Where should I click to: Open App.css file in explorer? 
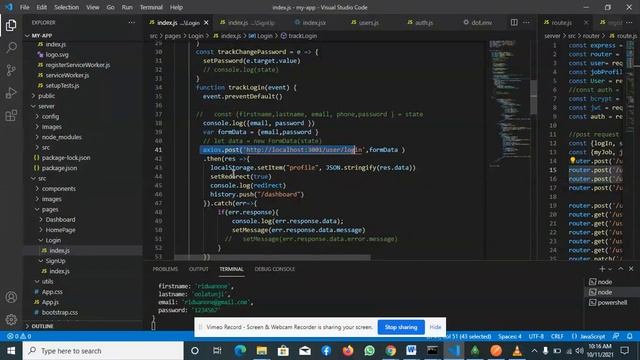[x=83, y=292]
